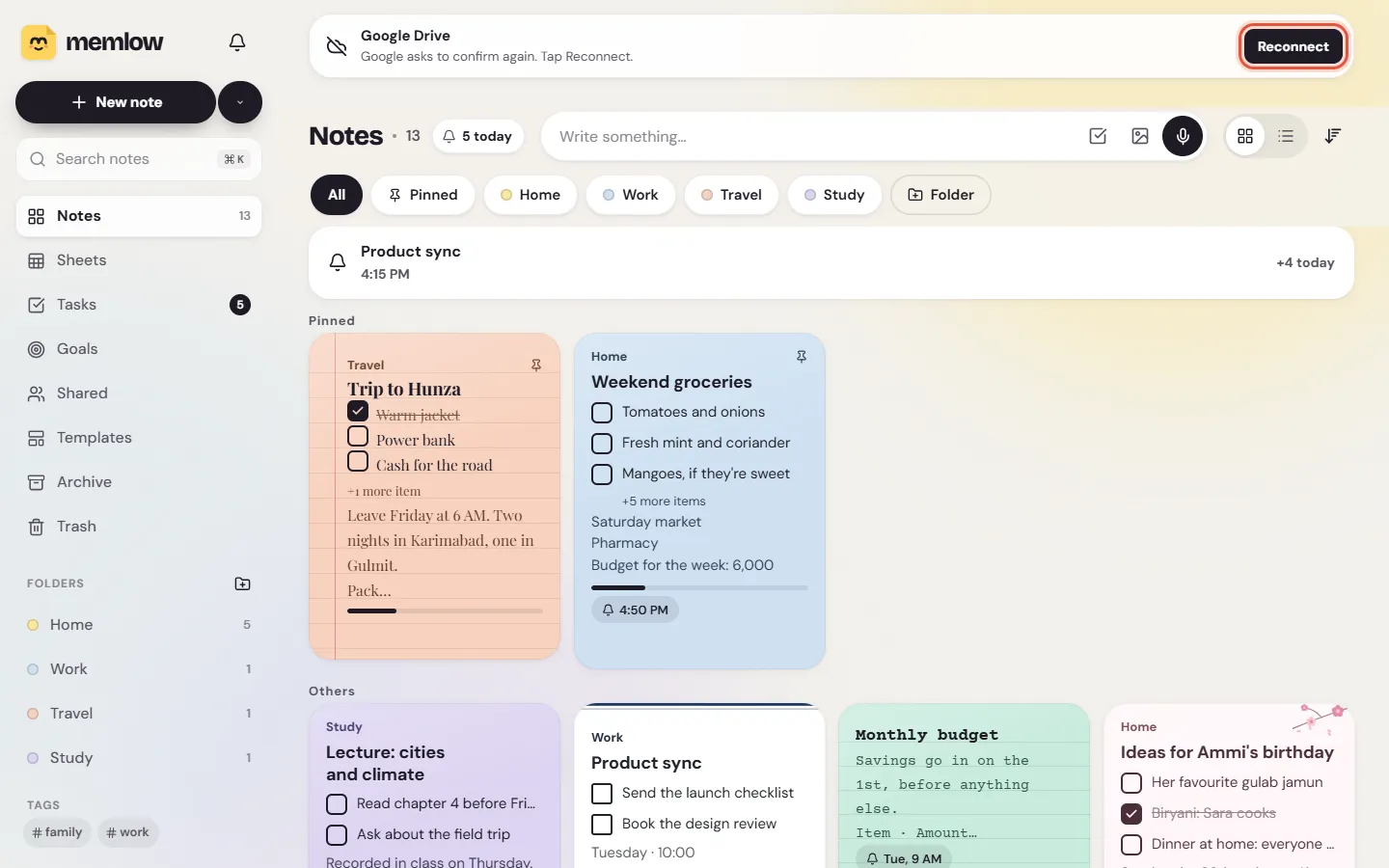The width and height of the screenshot is (1389, 868).
Task: Unpin the Weekend groceries note
Action: [x=802, y=357]
